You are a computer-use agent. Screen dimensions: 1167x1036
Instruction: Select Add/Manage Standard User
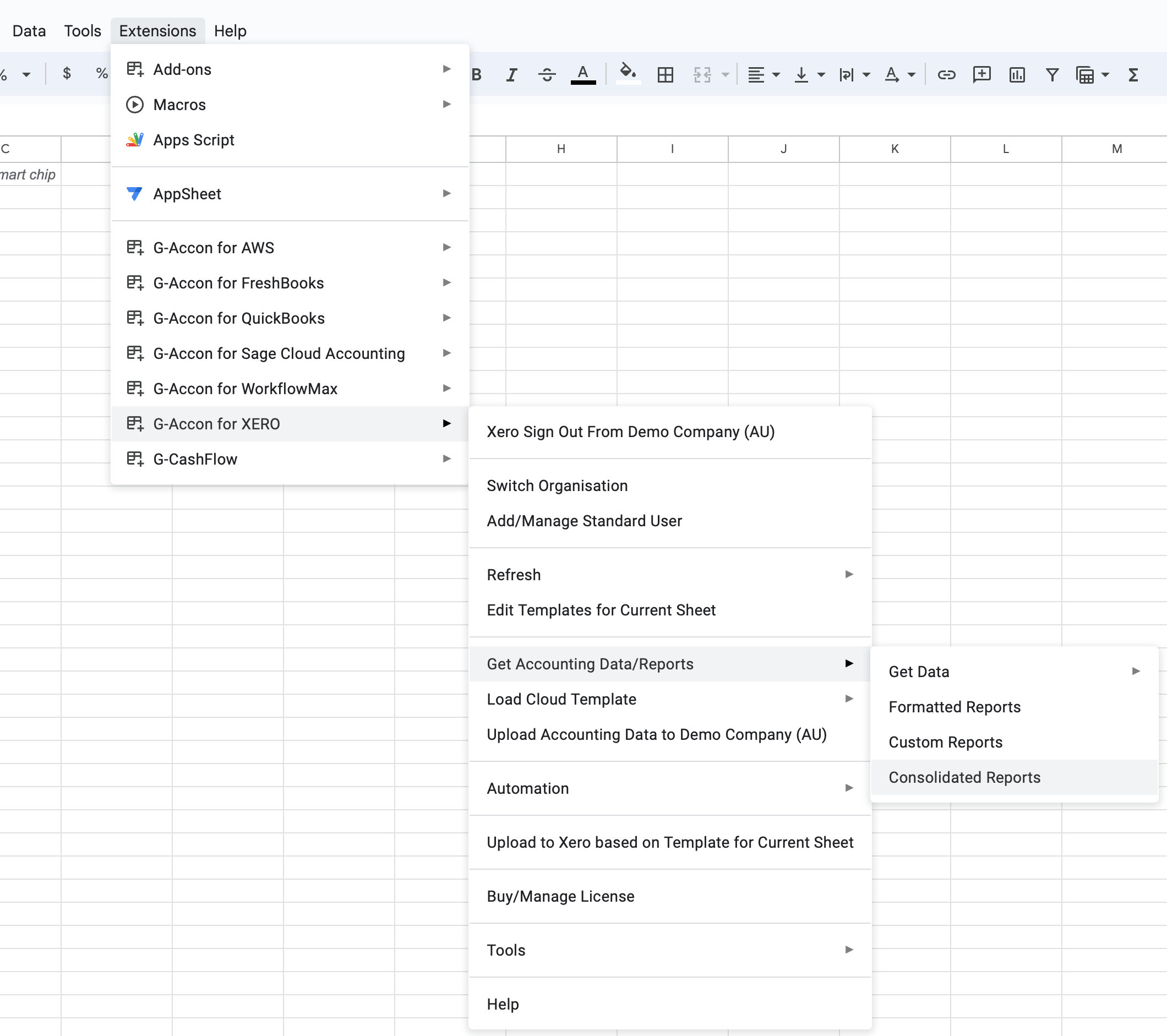(x=670, y=521)
